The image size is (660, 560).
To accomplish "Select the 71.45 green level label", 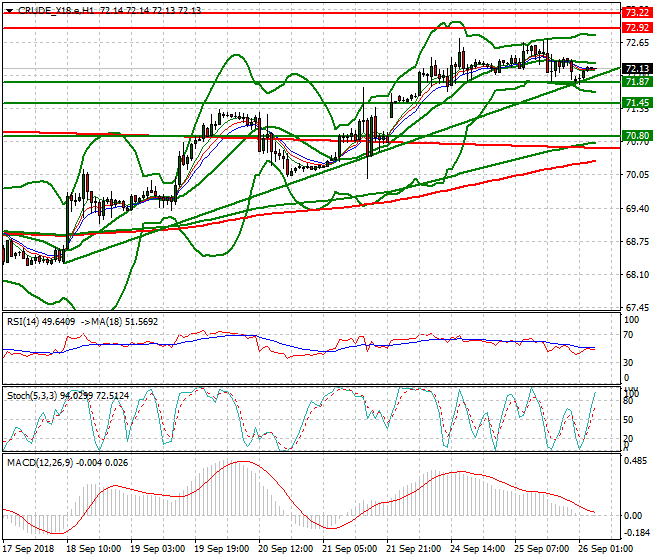I will click(x=637, y=103).
